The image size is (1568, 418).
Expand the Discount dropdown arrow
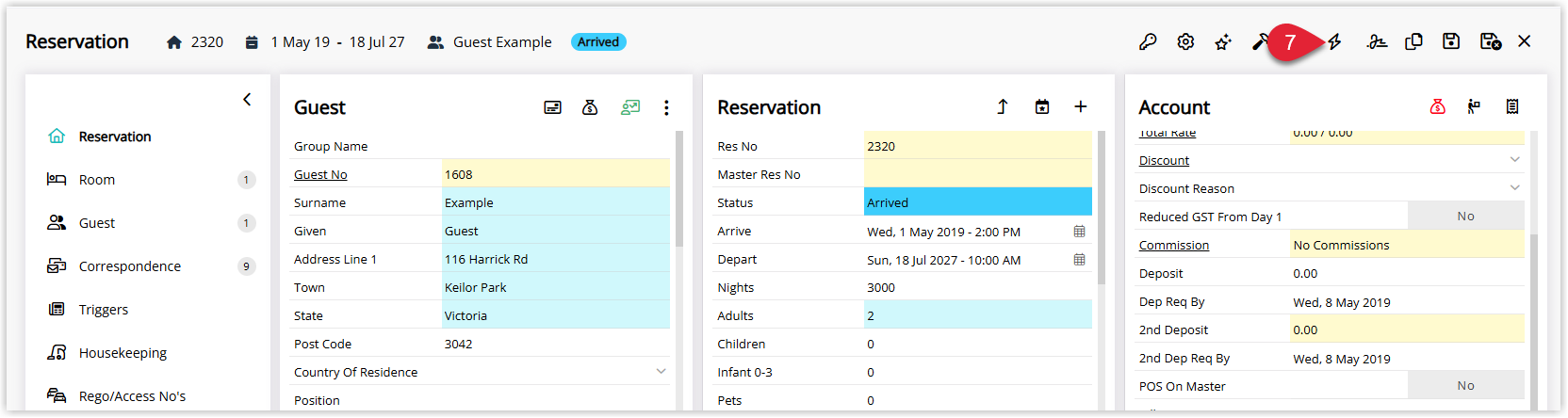[1515, 160]
